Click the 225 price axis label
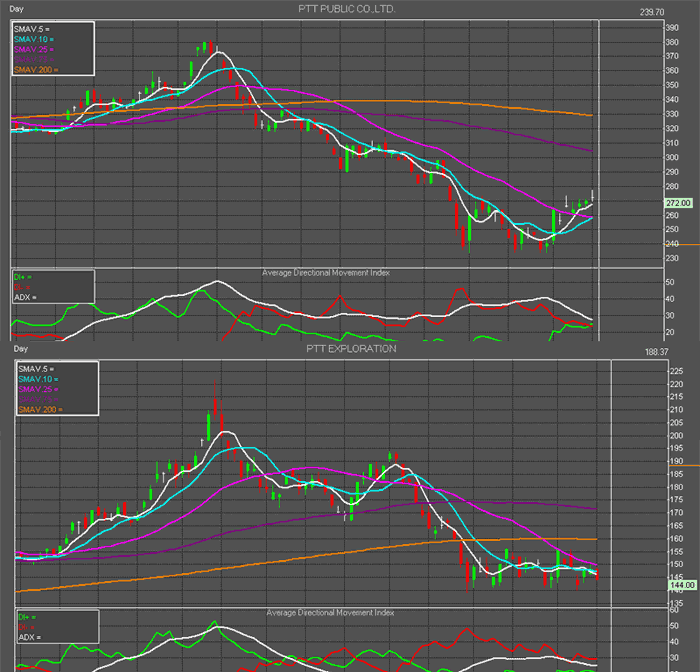 [x=676, y=371]
